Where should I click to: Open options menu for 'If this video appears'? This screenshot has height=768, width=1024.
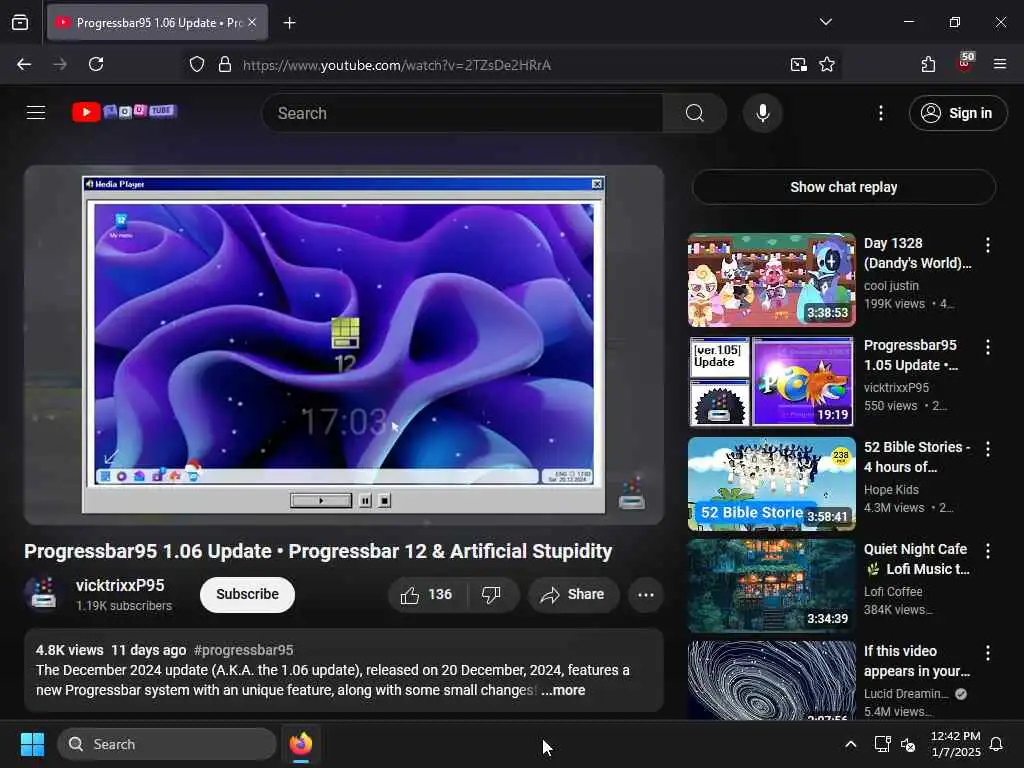coord(987,652)
